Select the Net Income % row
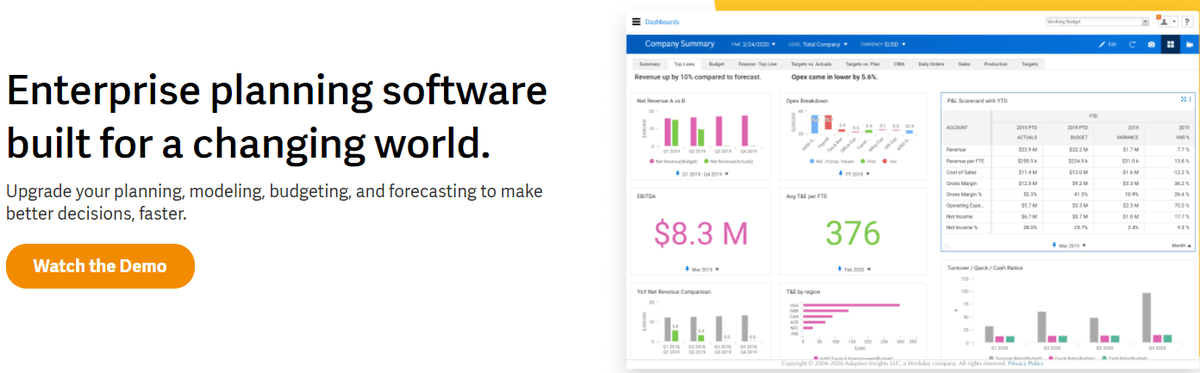The width and height of the screenshot is (1200, 373). 1068,226
